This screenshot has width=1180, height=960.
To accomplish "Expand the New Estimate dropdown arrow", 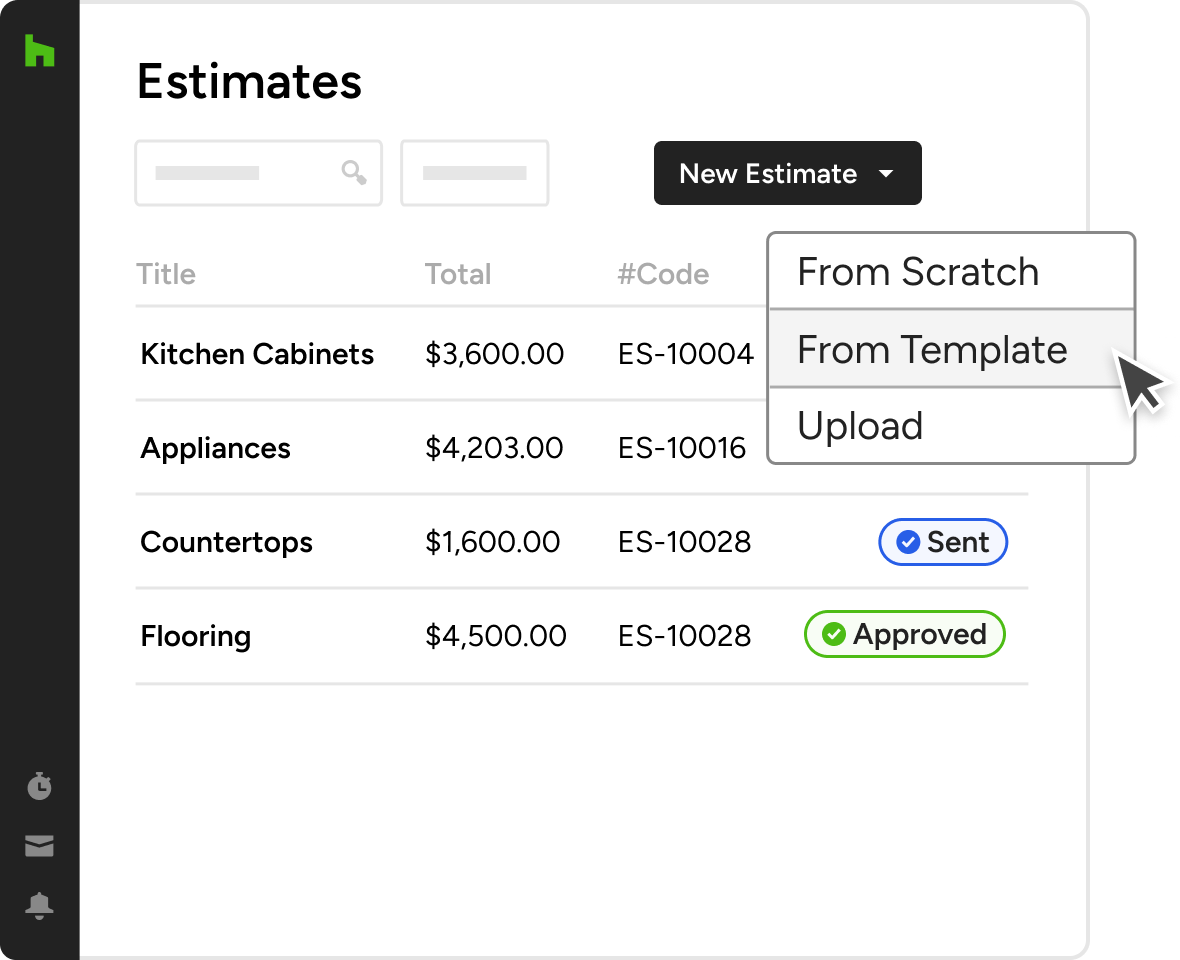I will click(885, 174).
